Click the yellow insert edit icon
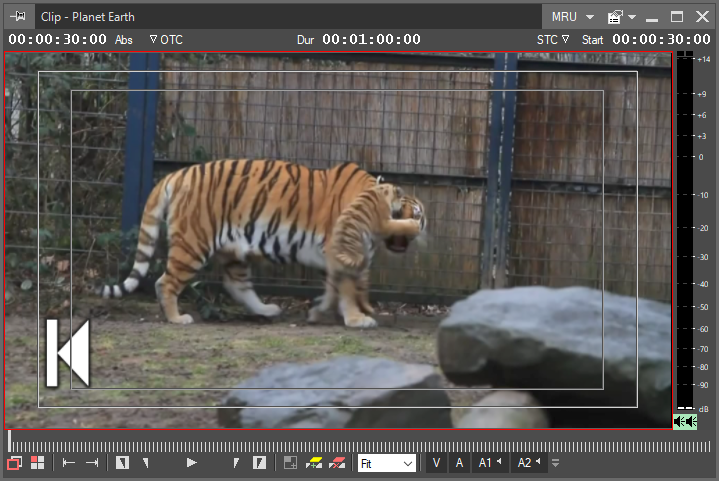 [314, 463]
